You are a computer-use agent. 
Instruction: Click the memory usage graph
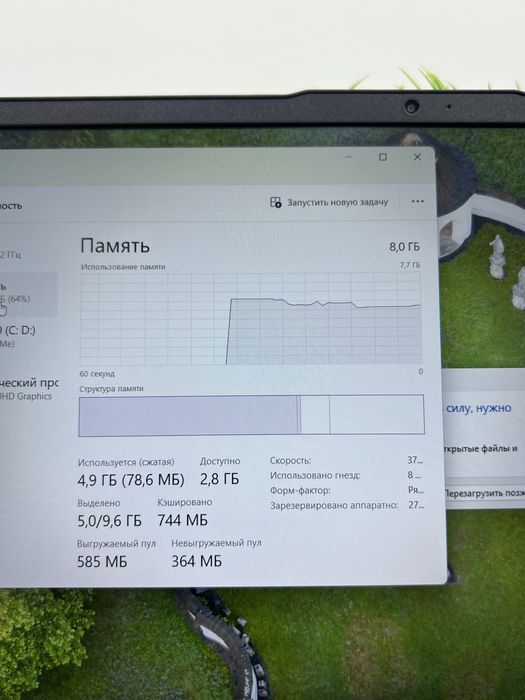pyautogui.click(x=251, y=319)
